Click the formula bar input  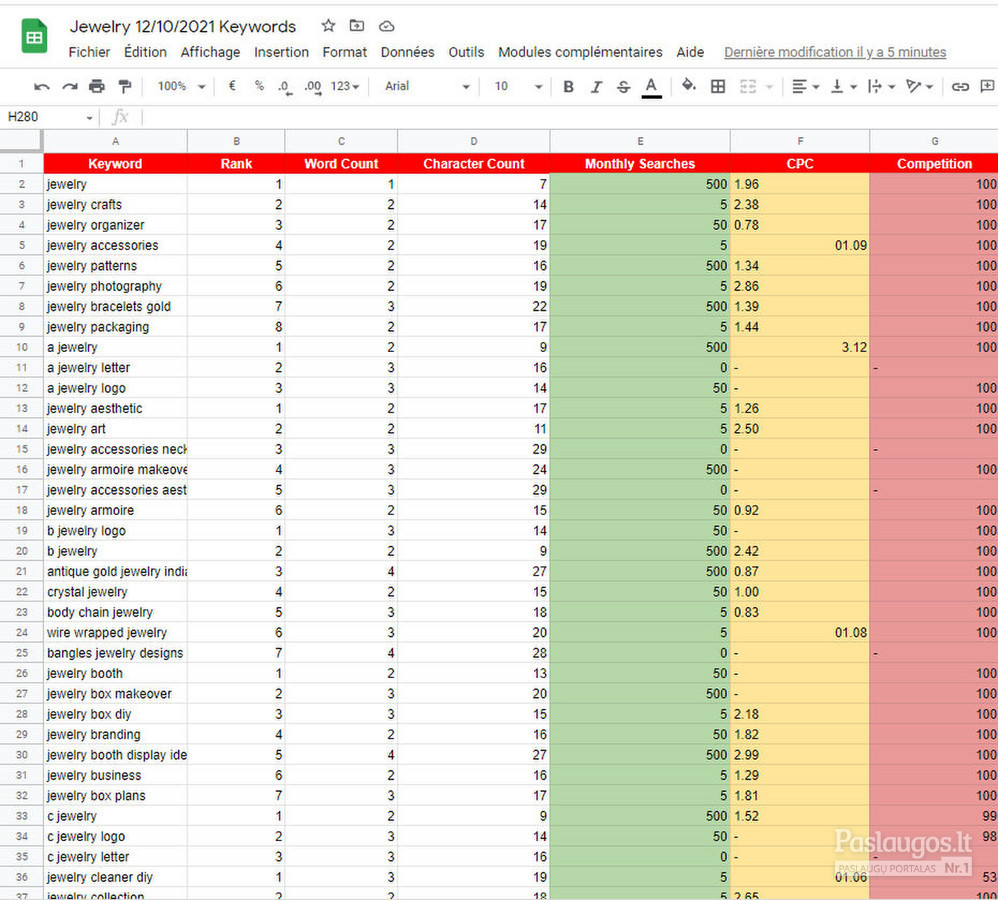click(x=570, y=117)
